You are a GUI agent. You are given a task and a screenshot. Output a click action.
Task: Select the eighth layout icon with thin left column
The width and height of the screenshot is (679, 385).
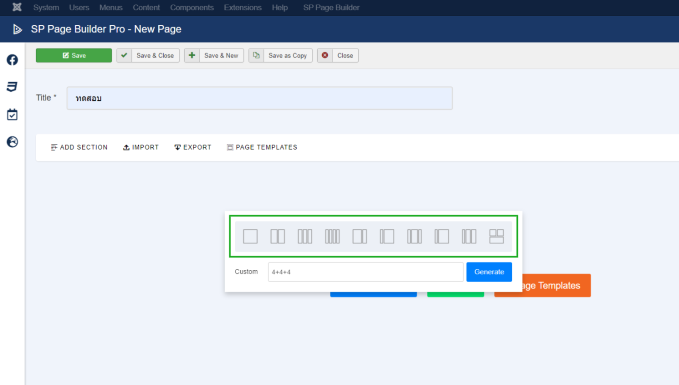coord(442,236)
